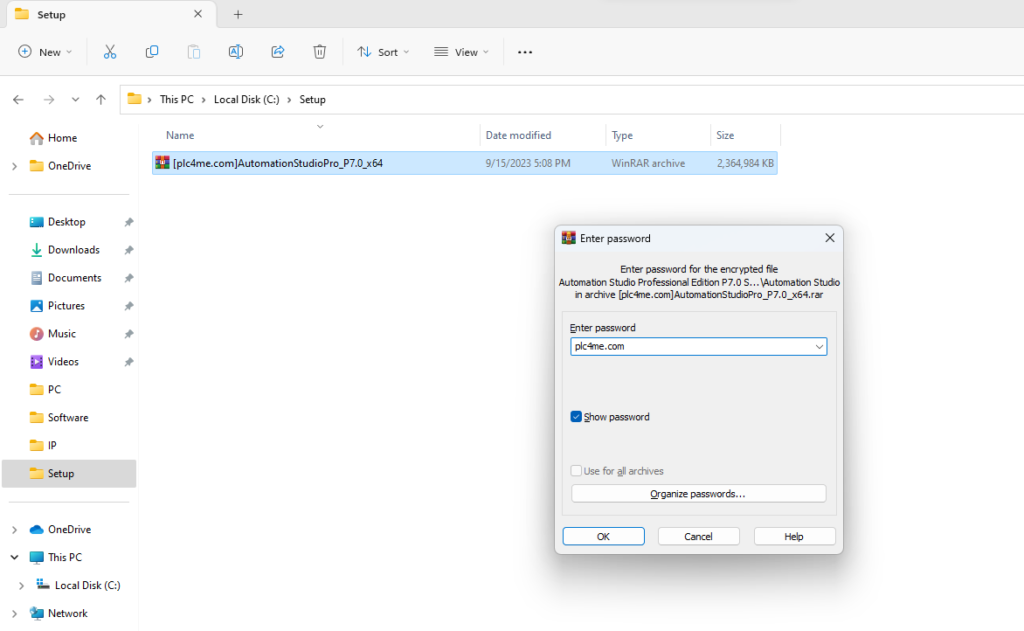Click the Rename icon in toolbar

tap(236, 52)
